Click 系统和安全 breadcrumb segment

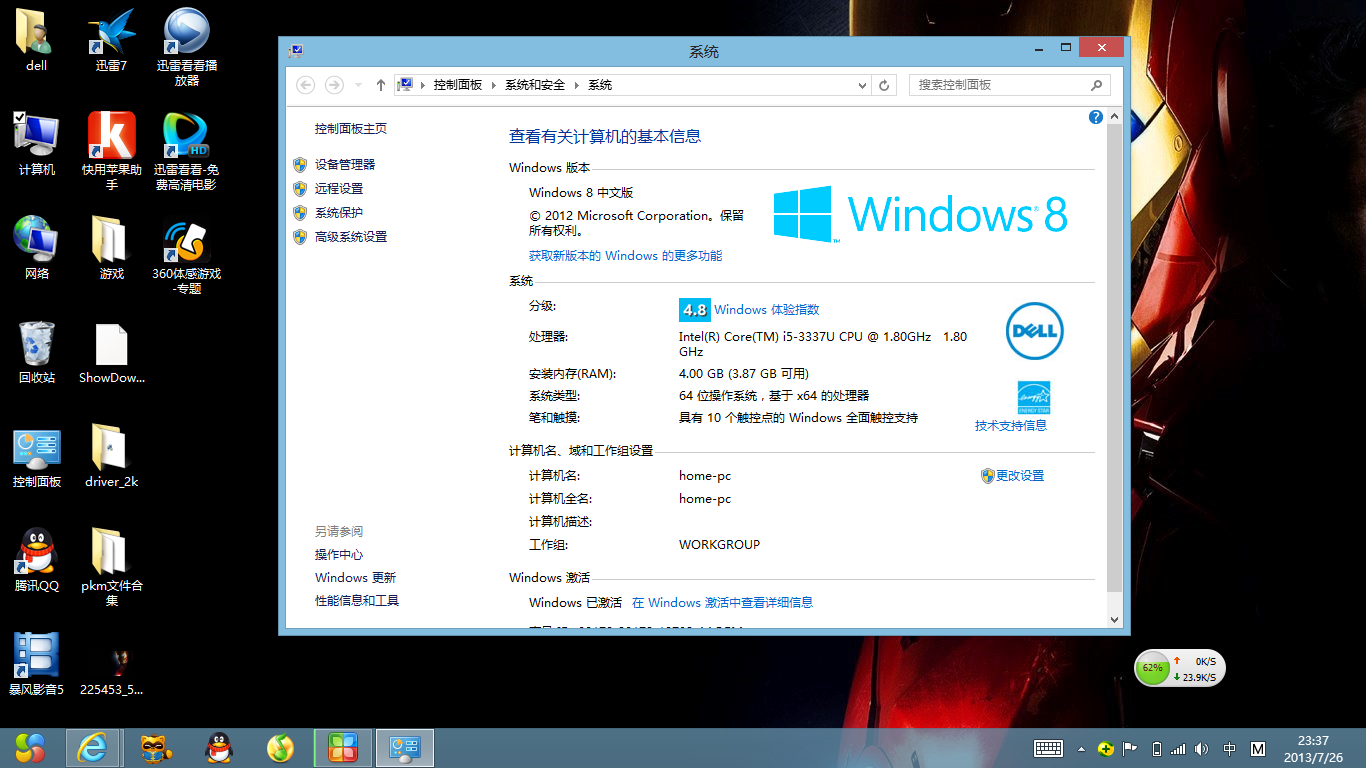click(x=535, y=85)
